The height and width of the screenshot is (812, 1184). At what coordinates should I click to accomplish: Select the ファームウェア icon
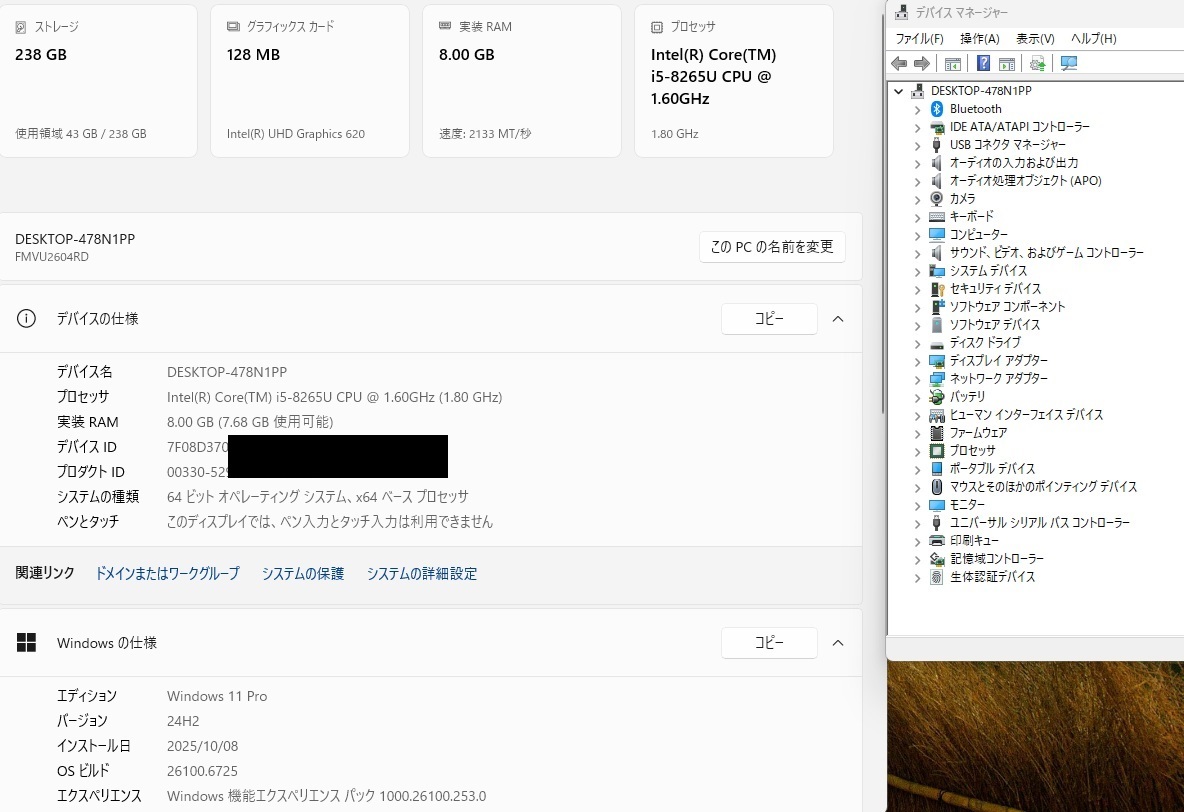pyautogui.click(x=937, y=433)
